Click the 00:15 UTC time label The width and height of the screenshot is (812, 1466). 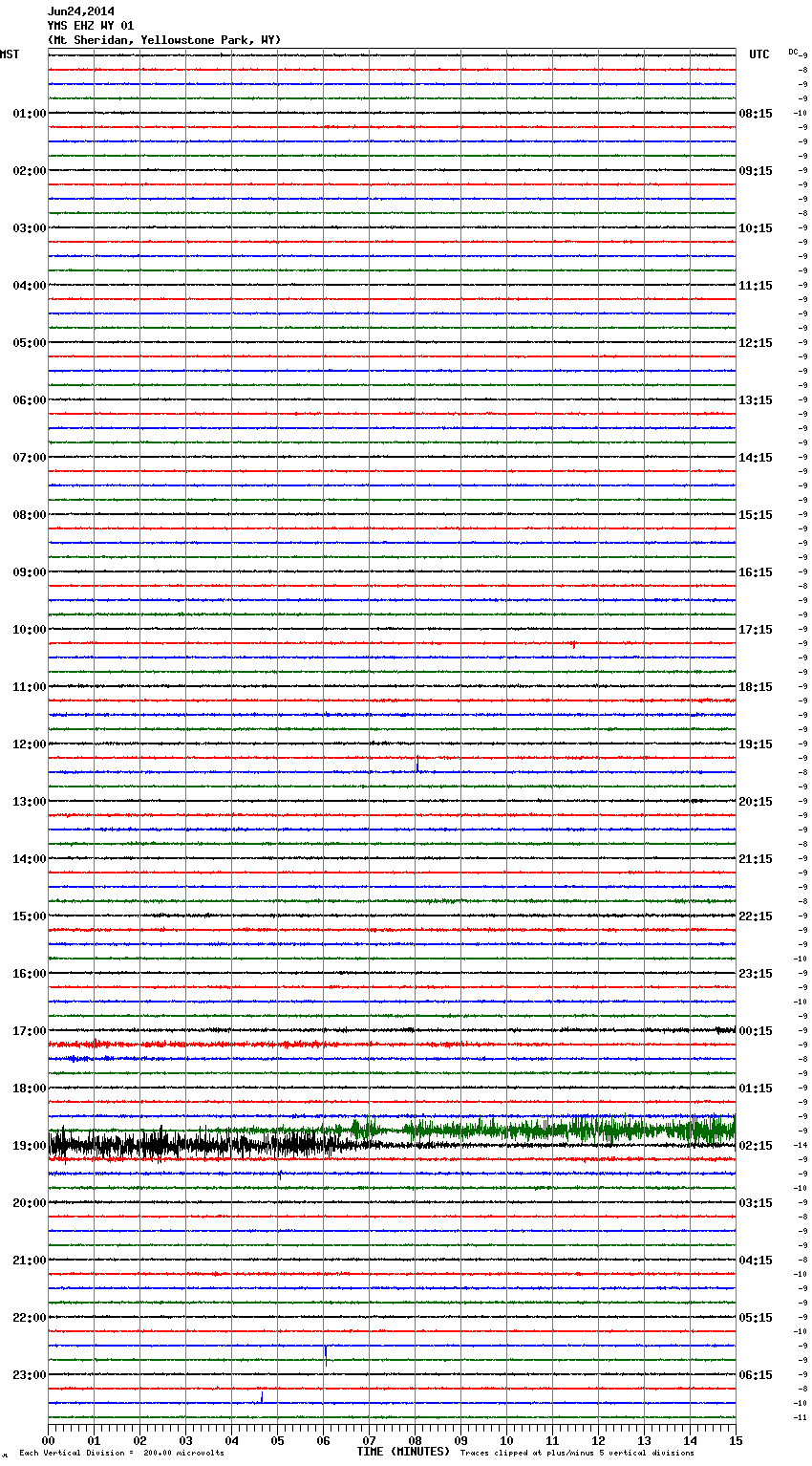point(756,1031)
